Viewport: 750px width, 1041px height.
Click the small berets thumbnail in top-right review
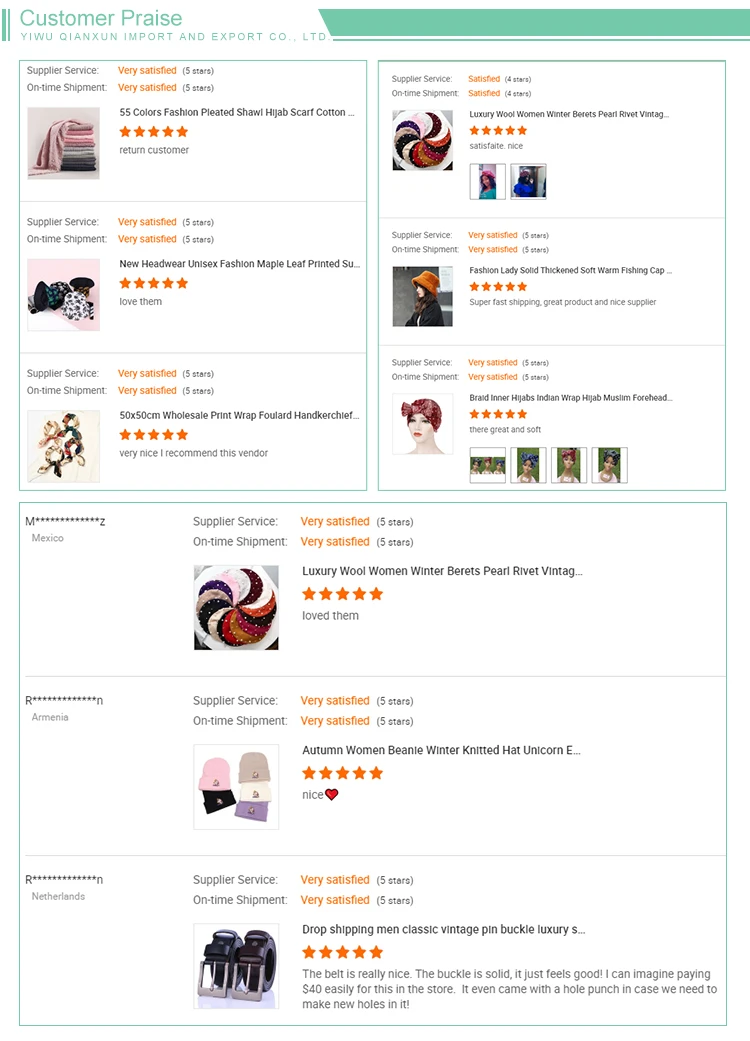click(x=423, y=140)
